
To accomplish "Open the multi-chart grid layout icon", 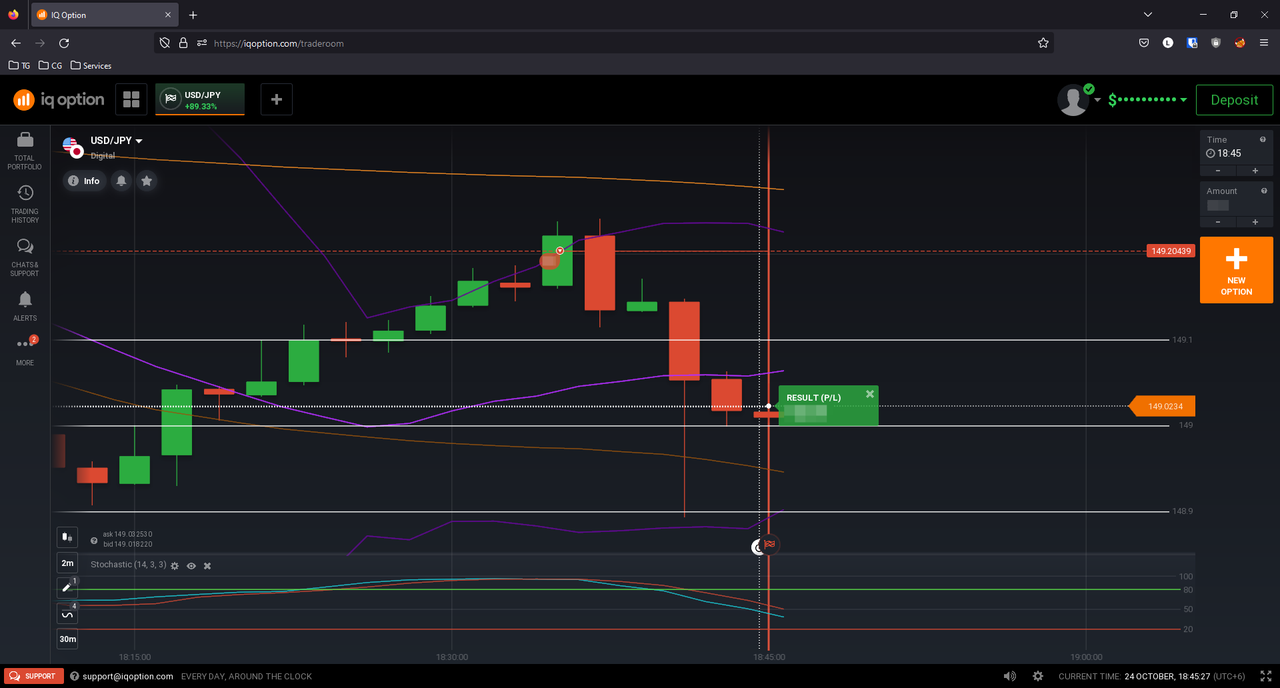I will coord(131,99).
